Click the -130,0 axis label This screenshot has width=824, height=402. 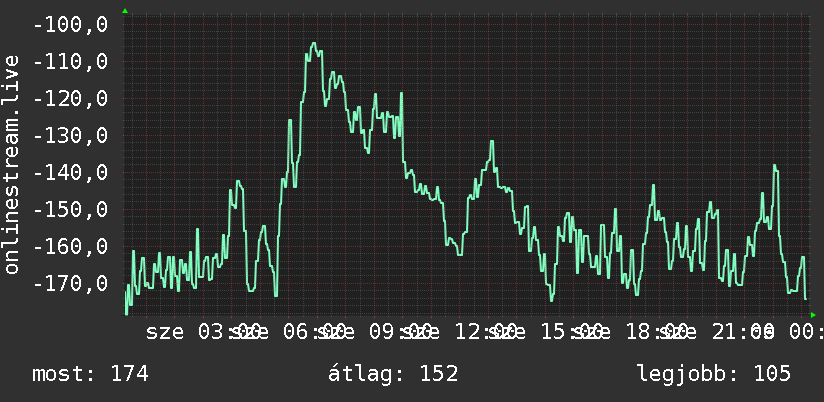(x=70, y=136)
